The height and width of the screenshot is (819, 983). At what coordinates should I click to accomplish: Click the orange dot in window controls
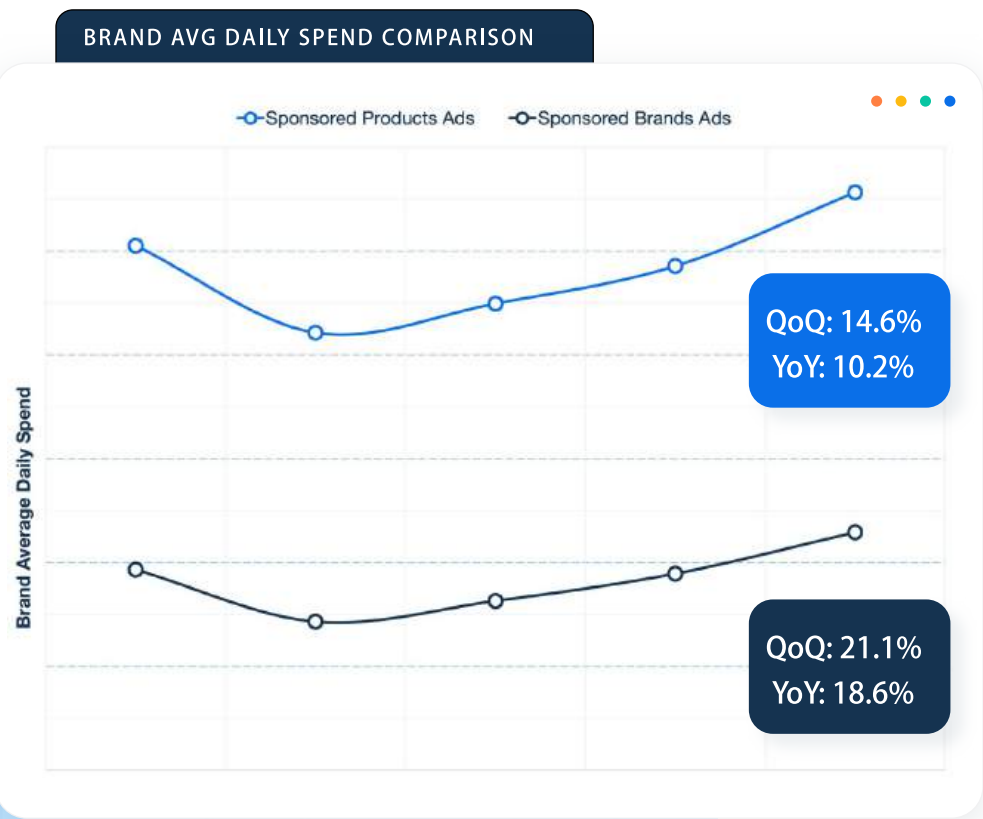[x=876, y=101]
